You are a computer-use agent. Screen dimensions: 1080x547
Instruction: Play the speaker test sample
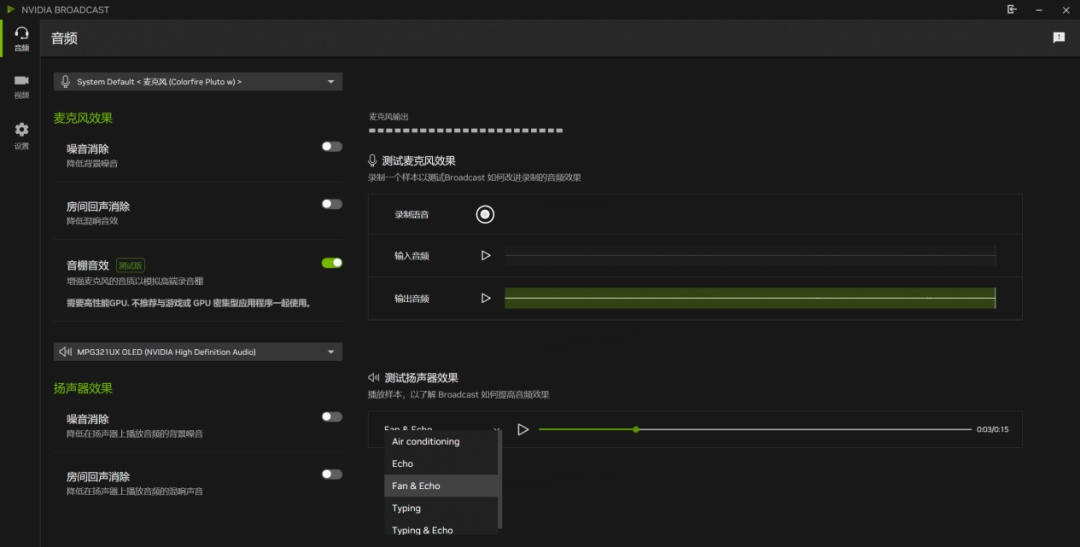[x=523, y=429]
